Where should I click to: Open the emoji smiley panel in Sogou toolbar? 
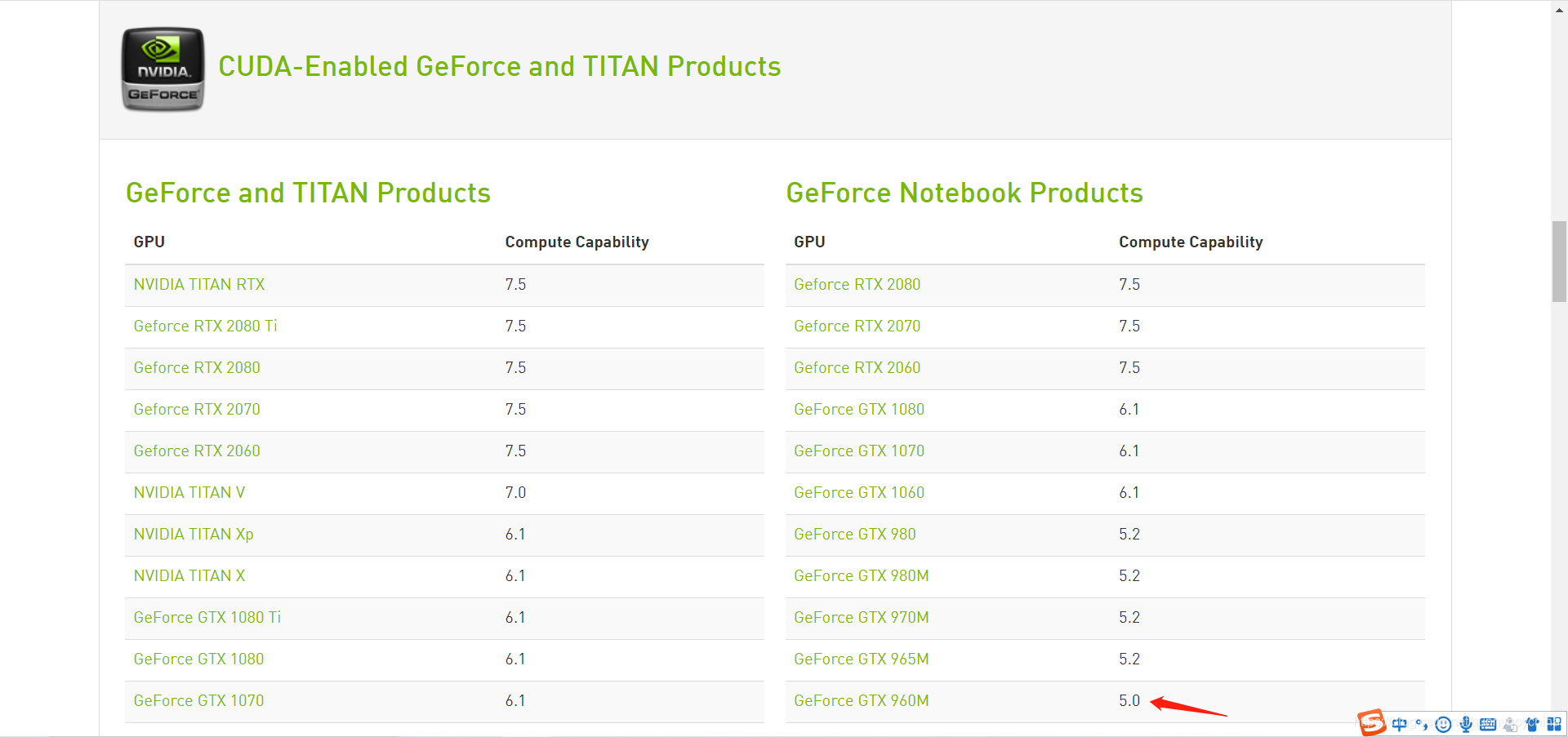(x=1444, y=724)
